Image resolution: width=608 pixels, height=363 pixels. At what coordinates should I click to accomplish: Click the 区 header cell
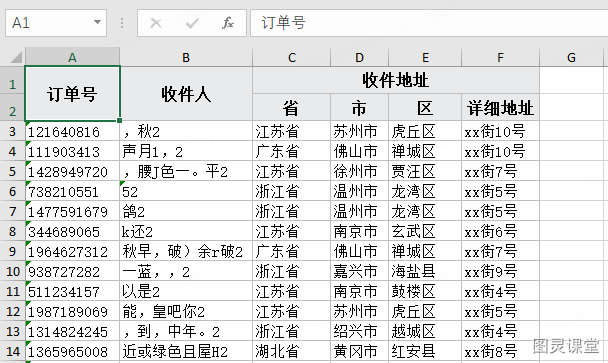(x=425, y=107)
